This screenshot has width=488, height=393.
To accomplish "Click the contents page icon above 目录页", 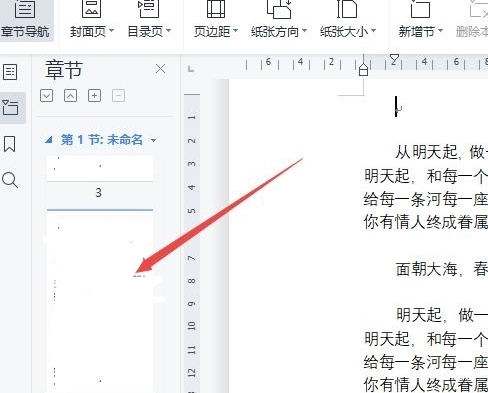I will pyautogui.click(x=149, y=9).
